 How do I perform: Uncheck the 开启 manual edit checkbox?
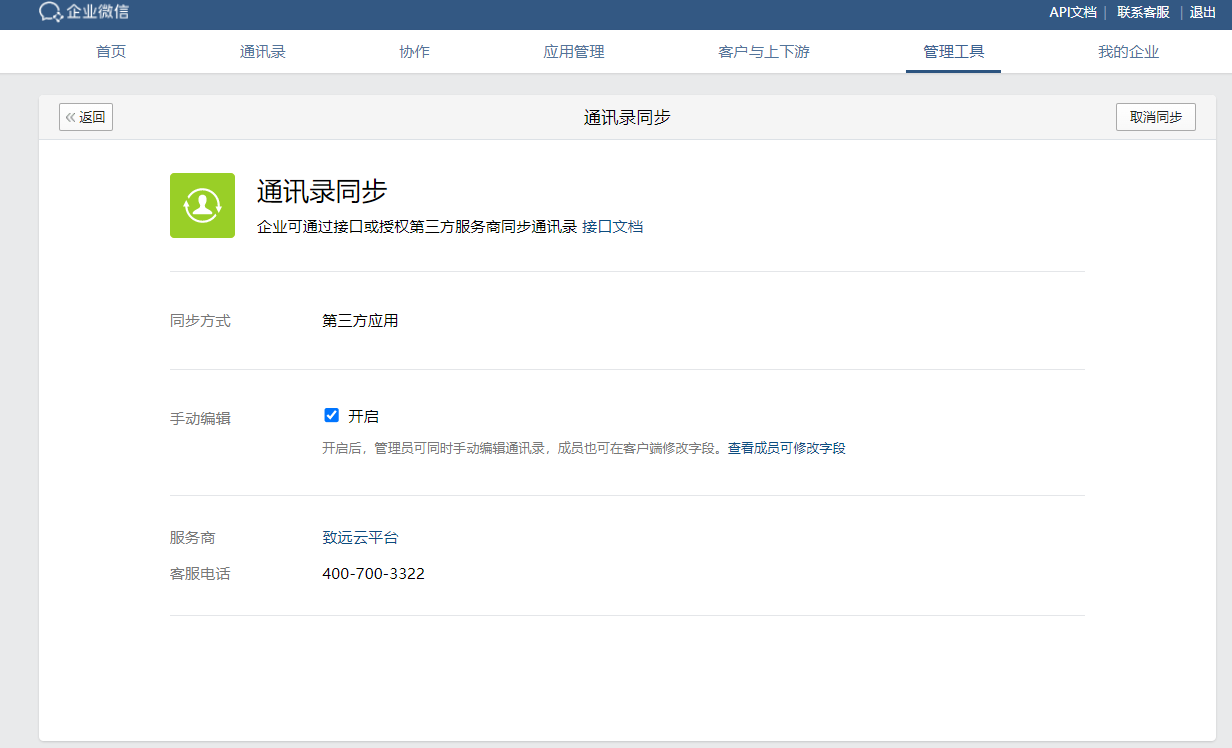point(332,415)
